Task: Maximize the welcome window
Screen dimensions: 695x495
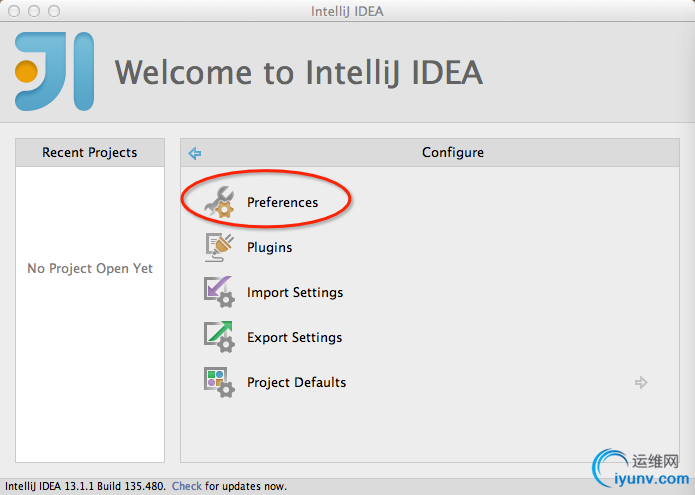Action: (52, 11)
